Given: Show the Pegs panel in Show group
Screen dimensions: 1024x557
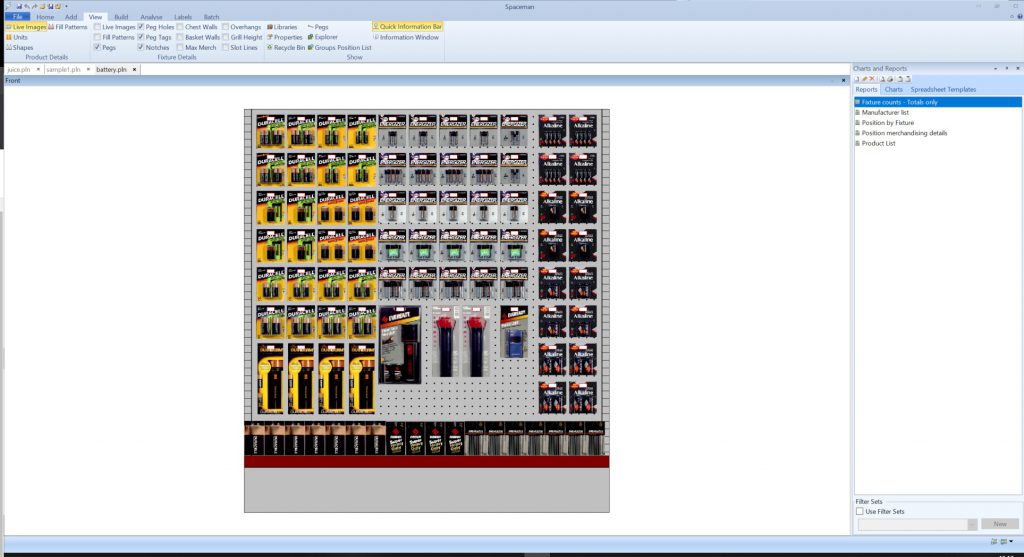Looking at the screenshot, I should (x=318, y=27).
